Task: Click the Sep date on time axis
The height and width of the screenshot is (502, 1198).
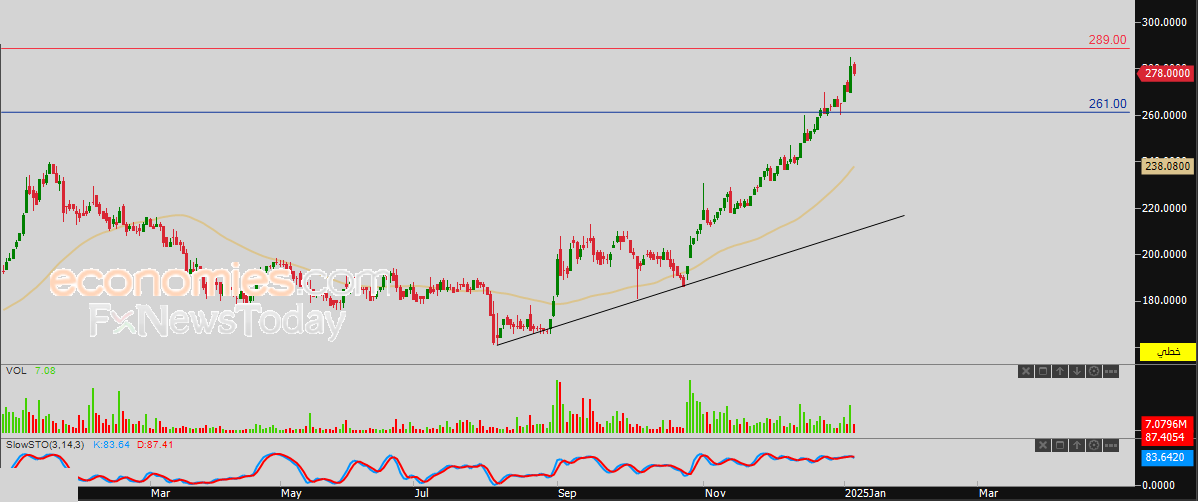Action: [566, 494]
